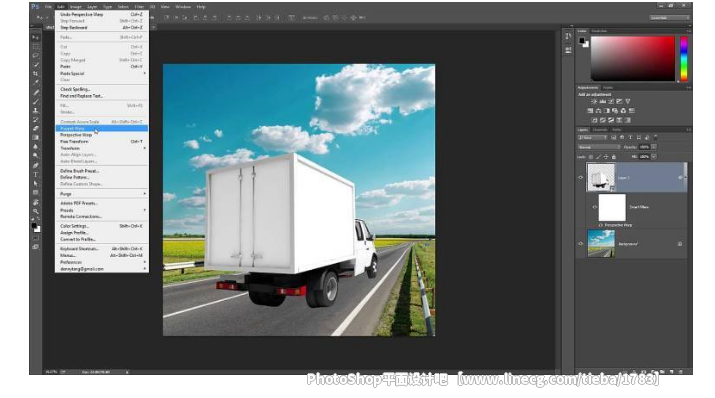Expand the Presets submenu
The height and width of the screenshot is (398, 715).
(102, 210)
